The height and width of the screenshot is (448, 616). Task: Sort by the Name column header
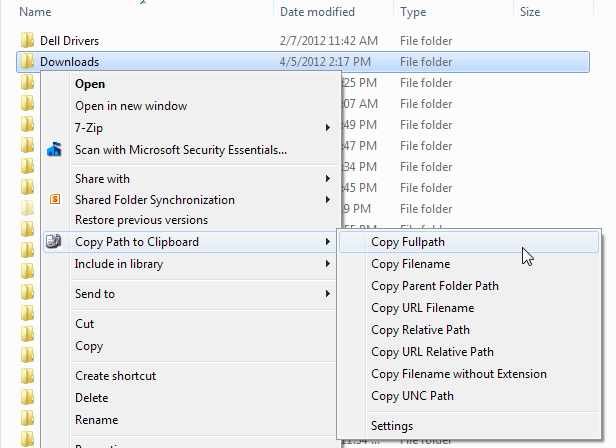[x=35, y=12]
